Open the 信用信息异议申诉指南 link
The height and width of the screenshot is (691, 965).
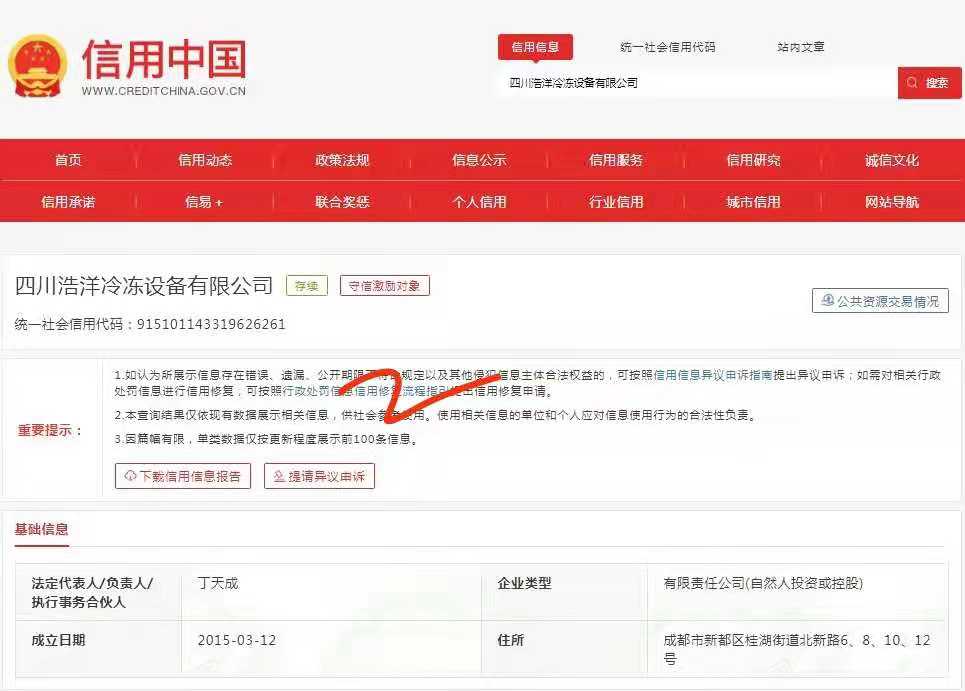(x=713, y=375)
